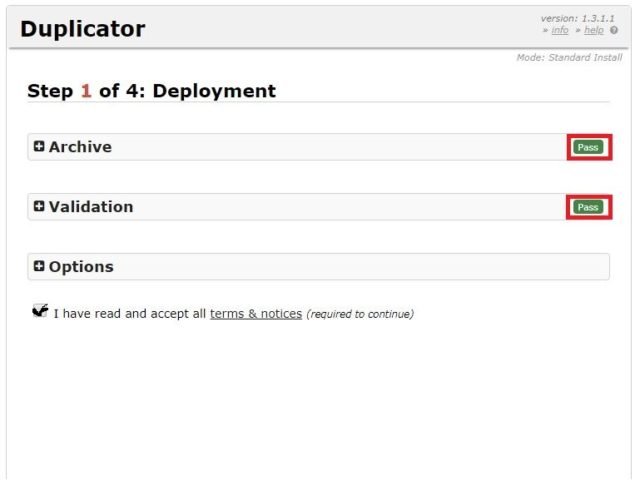Click the green Pass badge for Validation
The height and width of the screenshot is (480, 640).
(588, 207)
